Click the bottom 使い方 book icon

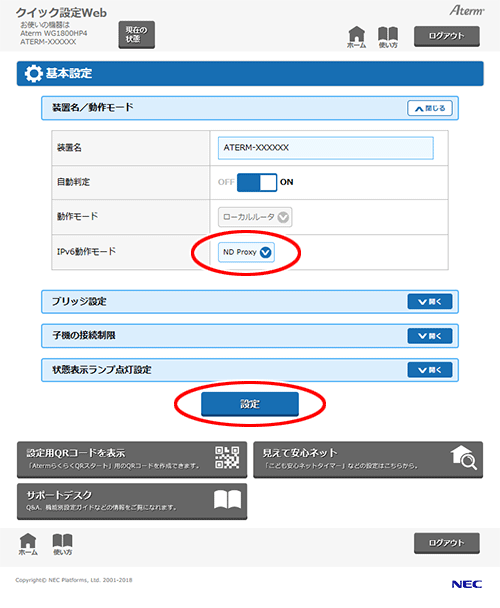tap(62, 544)
